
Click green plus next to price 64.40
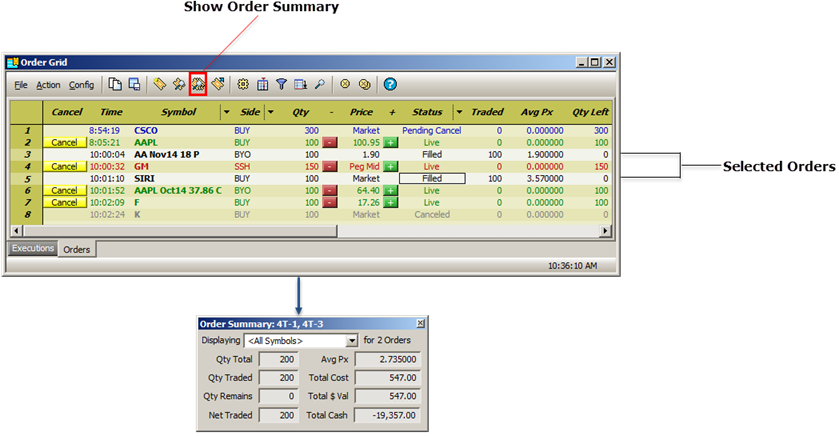(x=391, y=190)
